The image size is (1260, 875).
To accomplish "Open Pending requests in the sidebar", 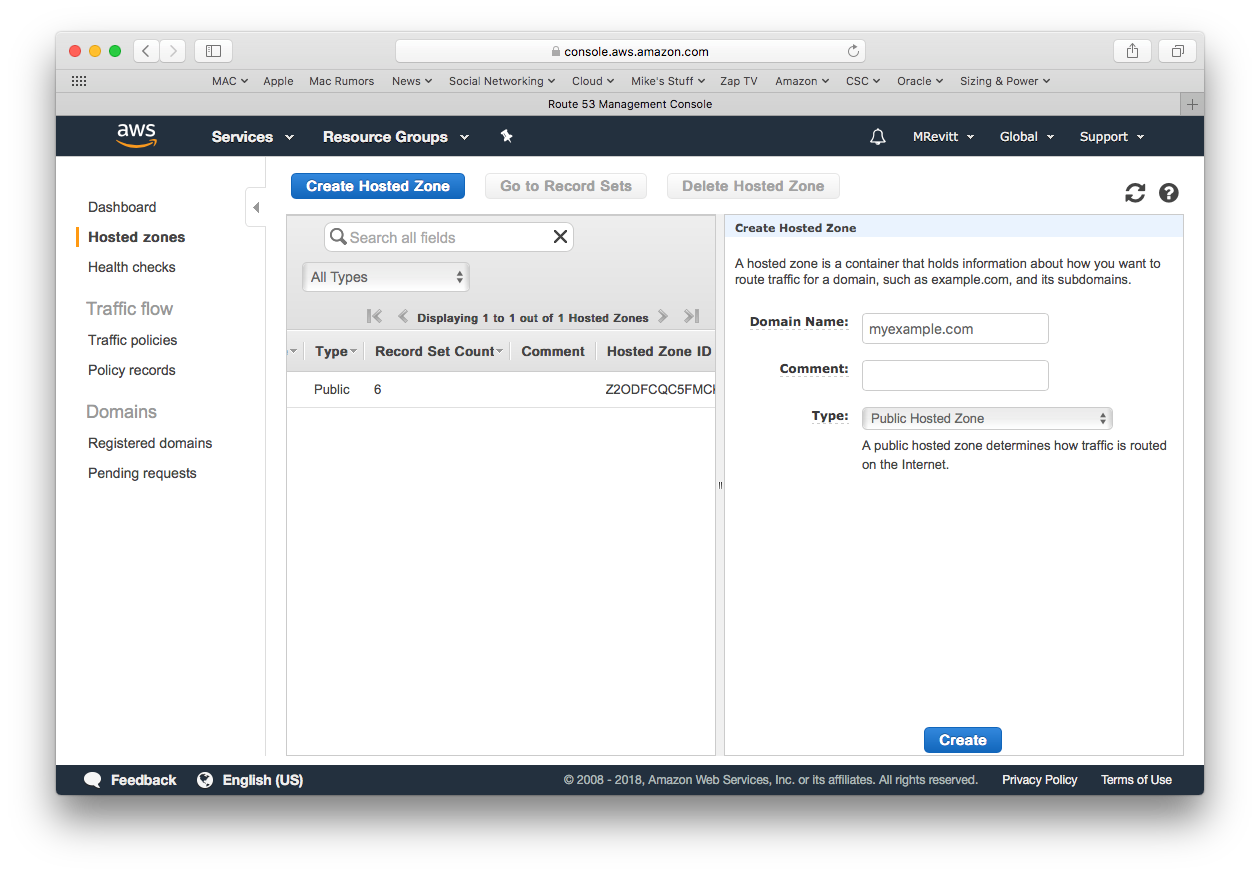I will (142, 473).
